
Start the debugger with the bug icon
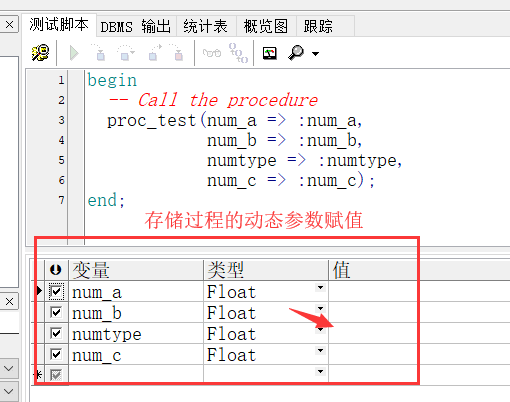(41, 53)
